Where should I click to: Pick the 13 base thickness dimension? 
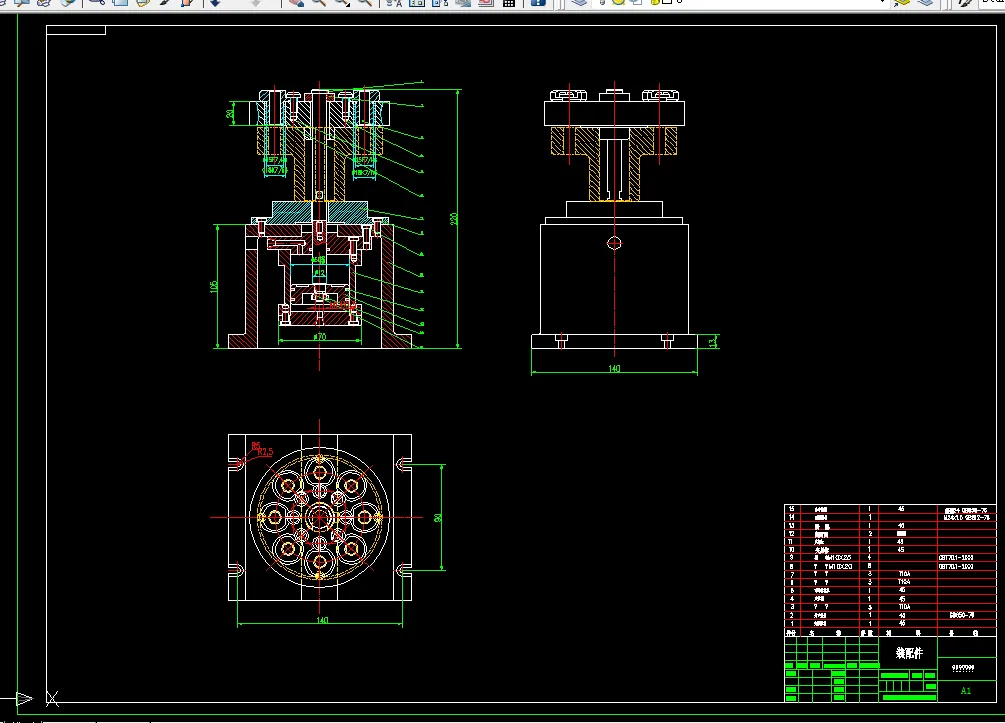(714, 342)
